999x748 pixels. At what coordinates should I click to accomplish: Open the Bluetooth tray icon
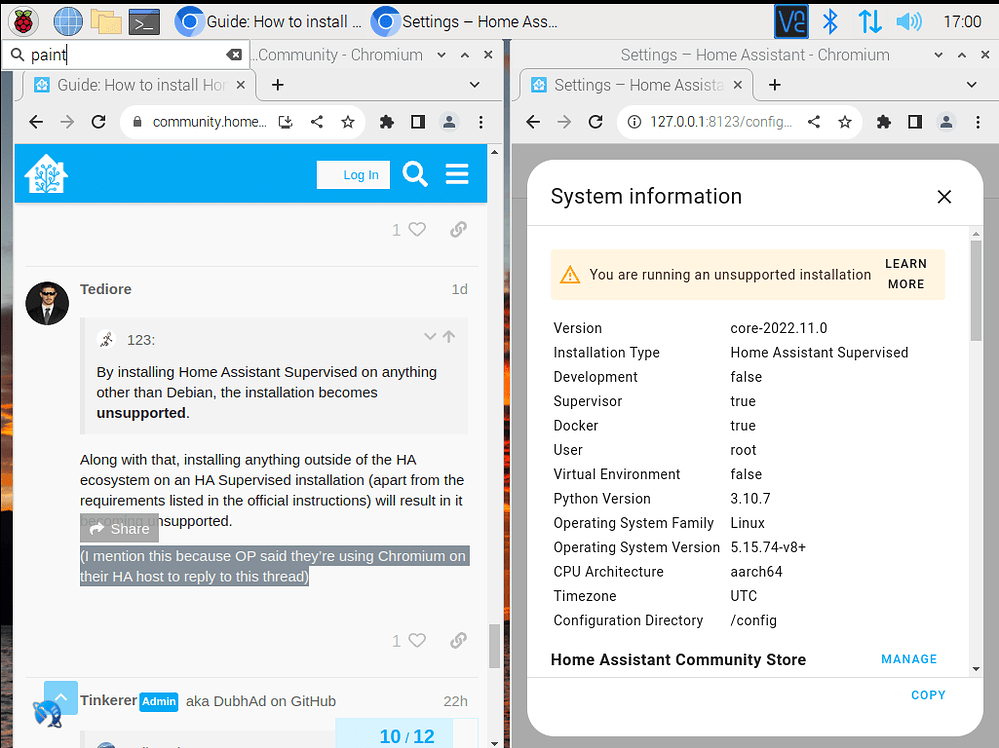click(831, 20)
